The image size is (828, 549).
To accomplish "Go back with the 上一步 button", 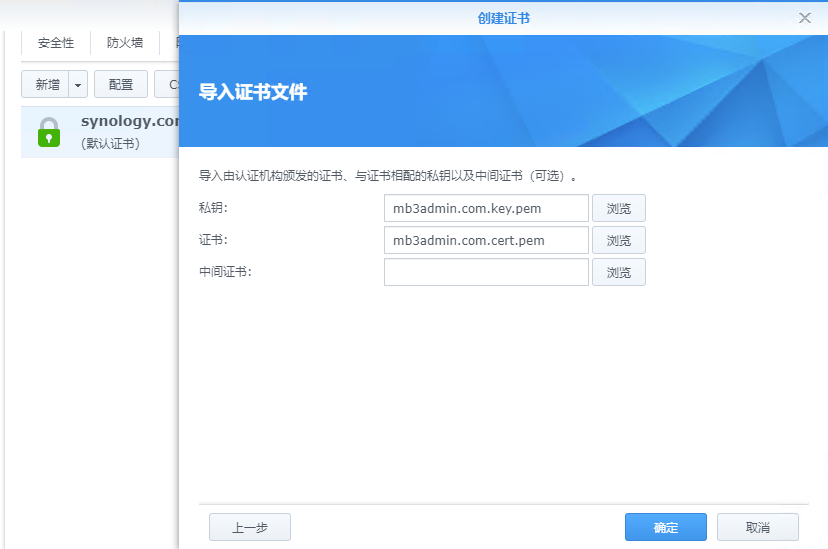I will click(x=250, y=527).
